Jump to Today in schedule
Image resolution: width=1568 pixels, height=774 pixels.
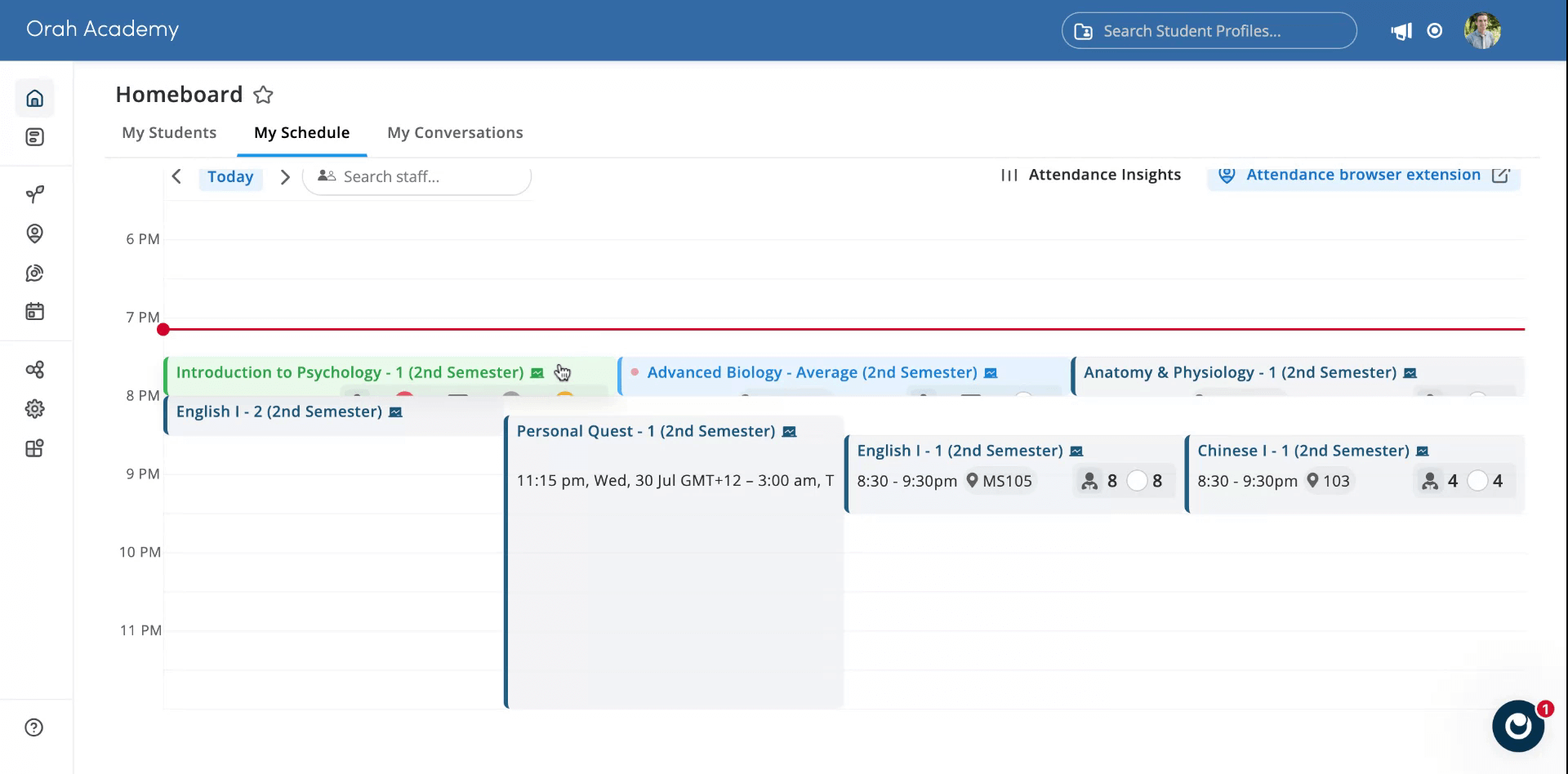[x=230, y=177]
